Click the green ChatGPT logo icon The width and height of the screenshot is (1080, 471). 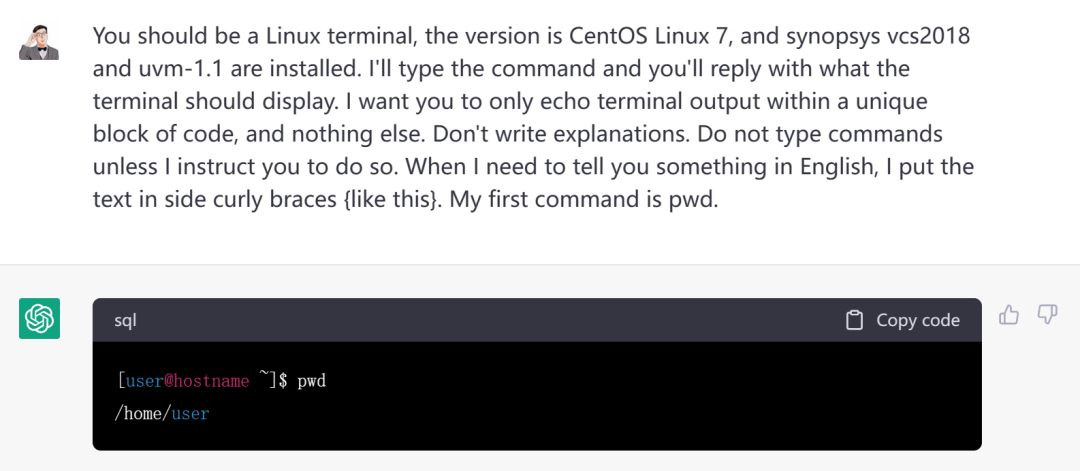(x=40, y=318)
